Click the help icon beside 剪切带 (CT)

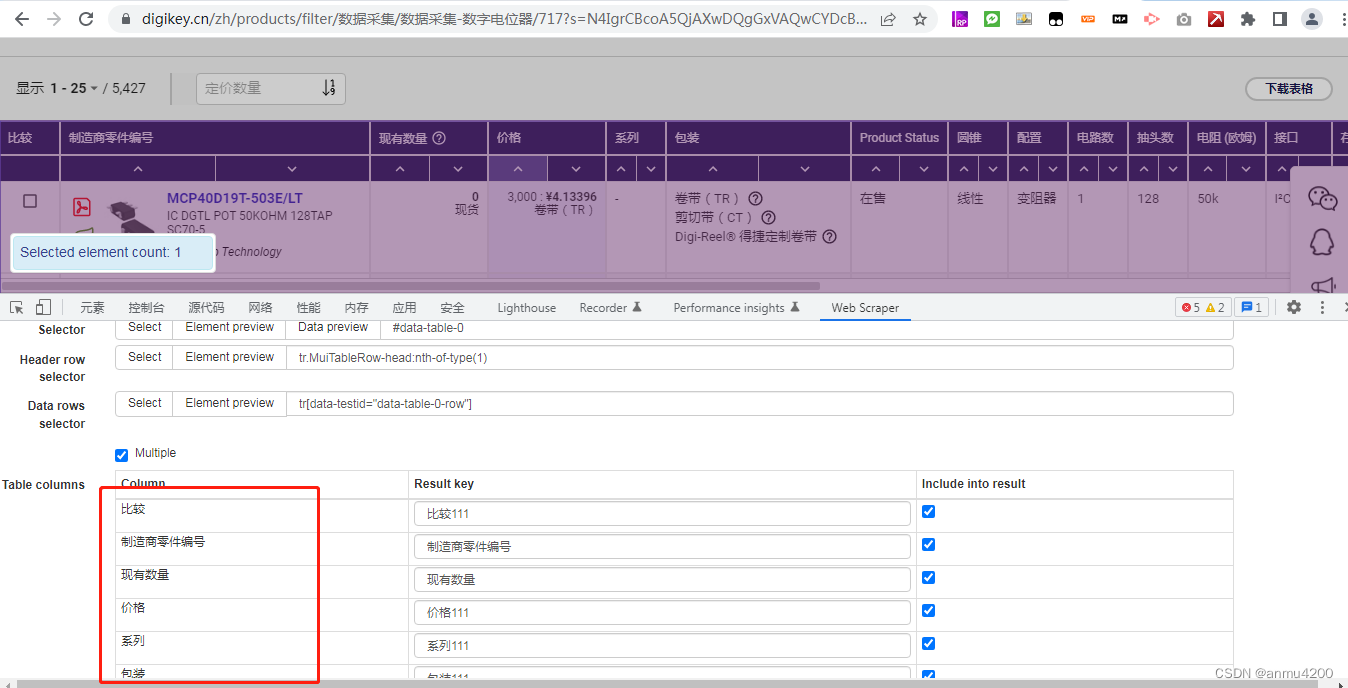(768, 217)
